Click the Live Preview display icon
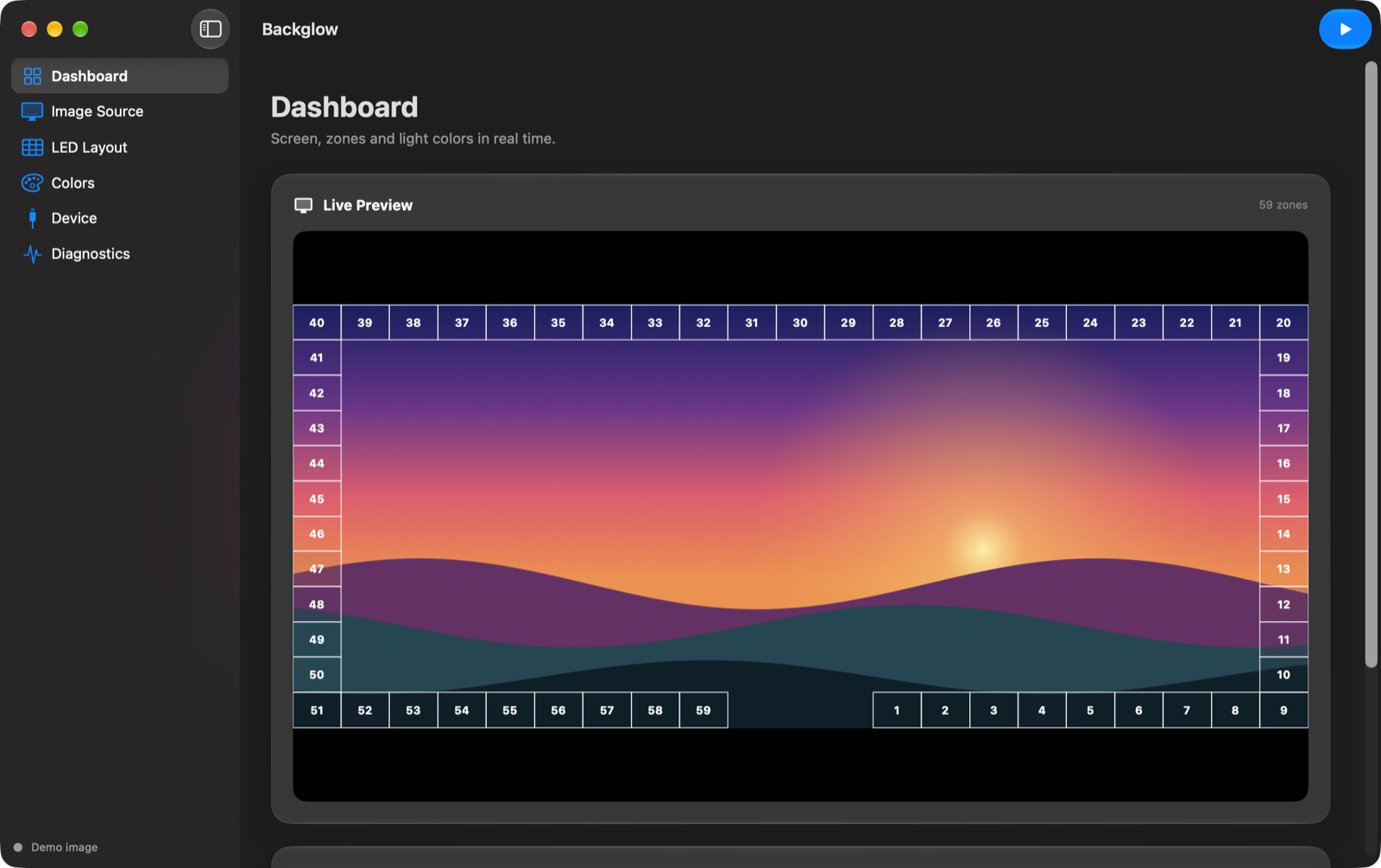This screenshot has width=1381, height=868. click(304, 205)
